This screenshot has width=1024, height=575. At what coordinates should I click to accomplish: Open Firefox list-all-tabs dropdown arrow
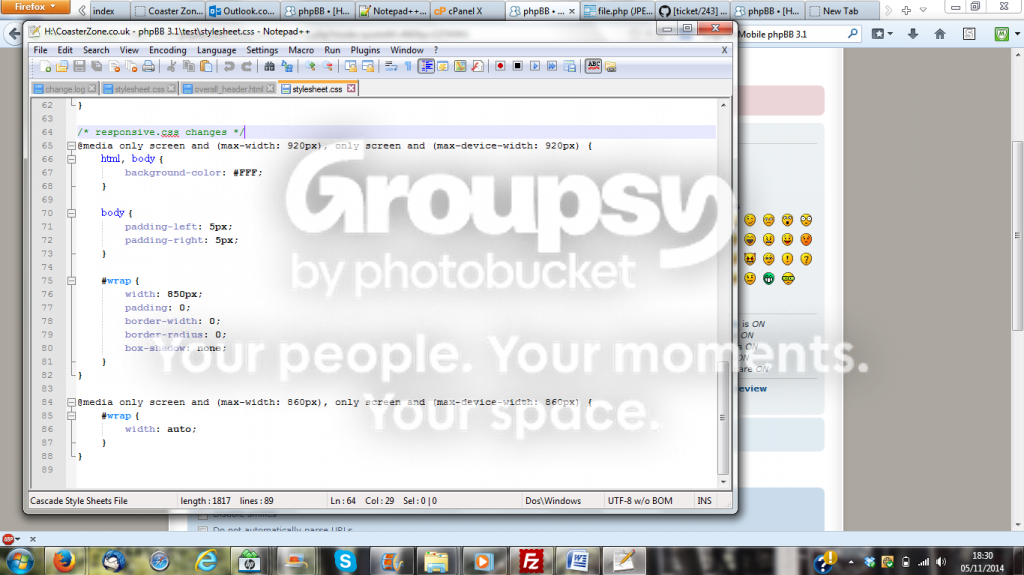(923, 10)
